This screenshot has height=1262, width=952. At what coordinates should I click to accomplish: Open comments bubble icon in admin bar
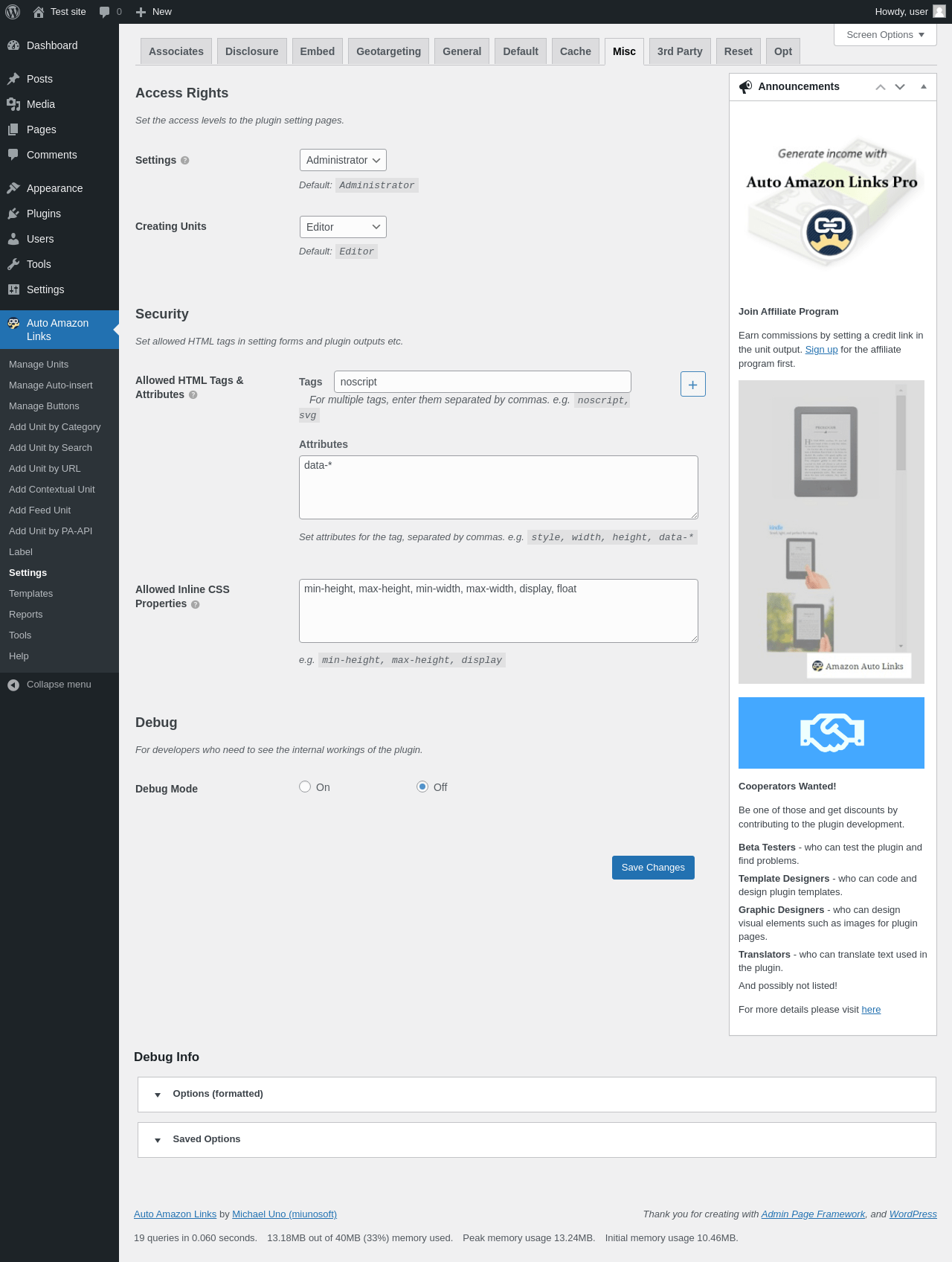pos(104,12)
